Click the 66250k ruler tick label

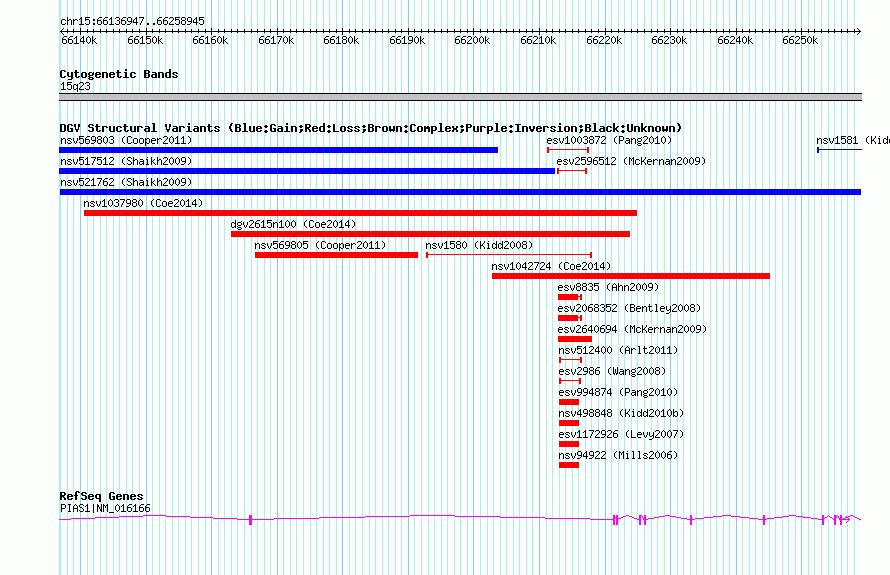click(800, 41)
